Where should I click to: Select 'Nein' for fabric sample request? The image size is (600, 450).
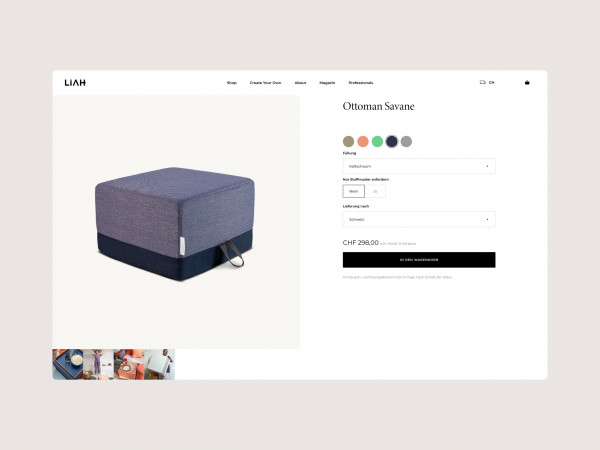[354, 191]
